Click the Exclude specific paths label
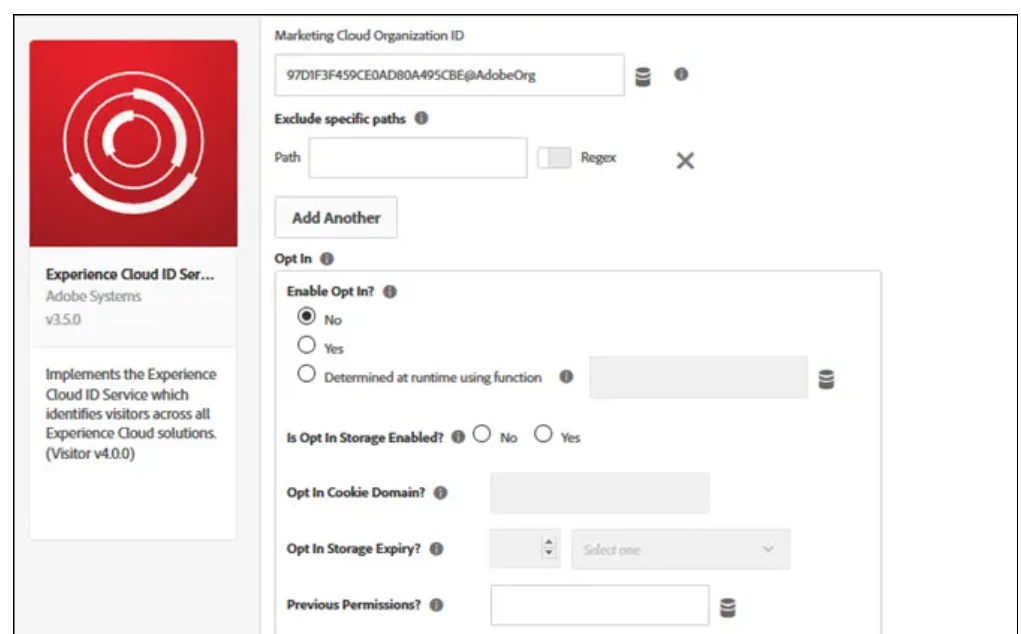1021x634 pixels. coord(340,119)
